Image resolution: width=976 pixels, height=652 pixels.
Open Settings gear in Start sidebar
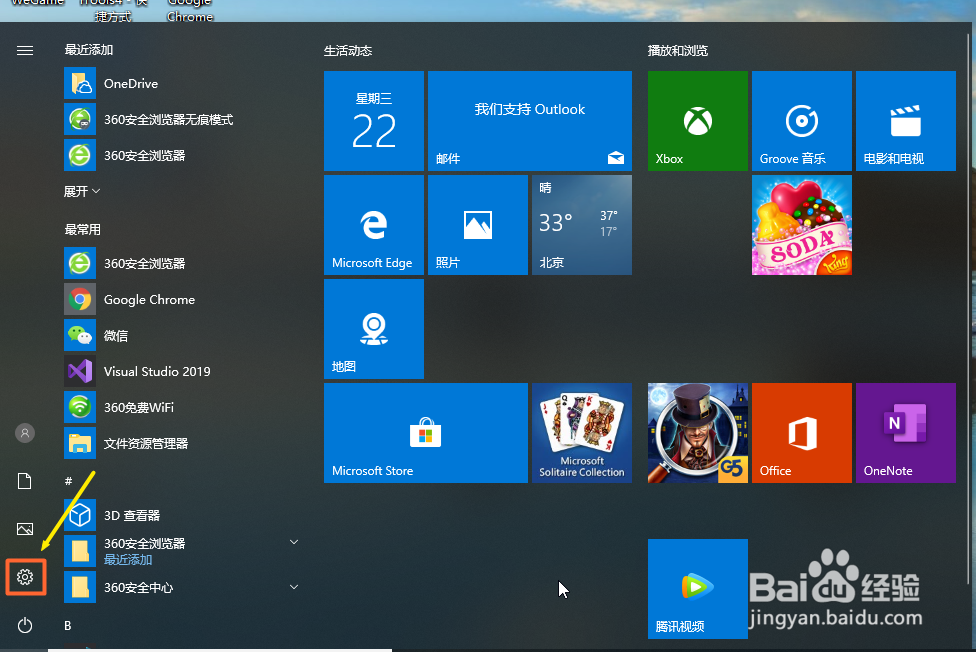pos(25,577)
